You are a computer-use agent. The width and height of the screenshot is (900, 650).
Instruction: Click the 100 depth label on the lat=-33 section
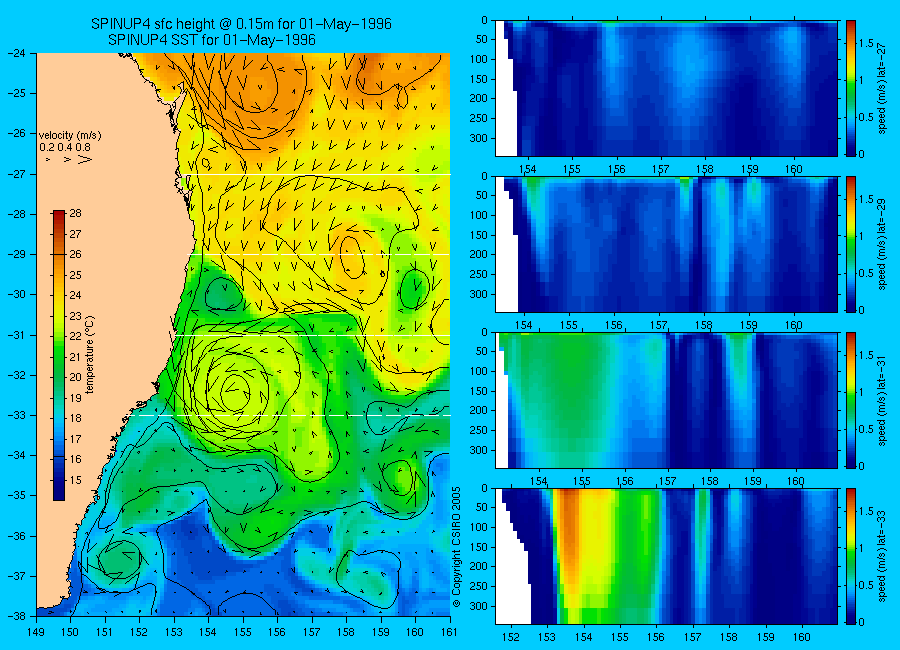478,527
